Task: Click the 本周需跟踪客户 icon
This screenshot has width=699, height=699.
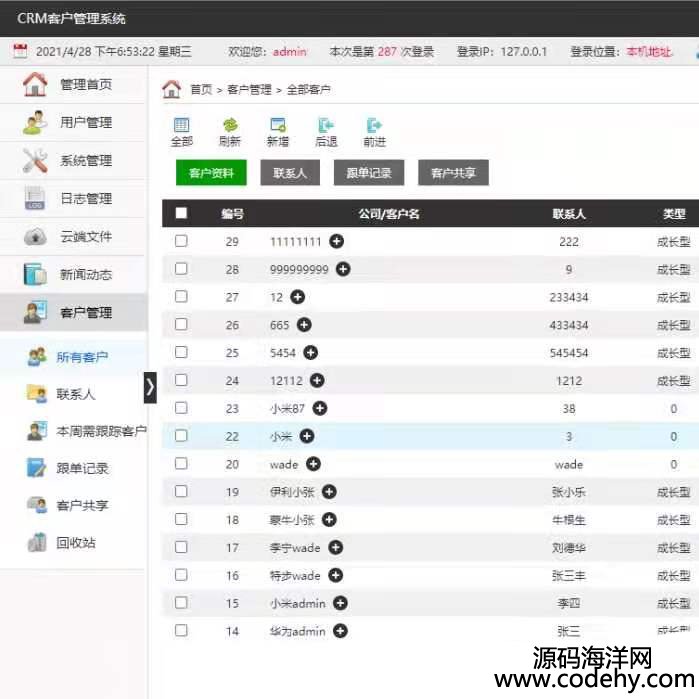Action: coord(37,431)
